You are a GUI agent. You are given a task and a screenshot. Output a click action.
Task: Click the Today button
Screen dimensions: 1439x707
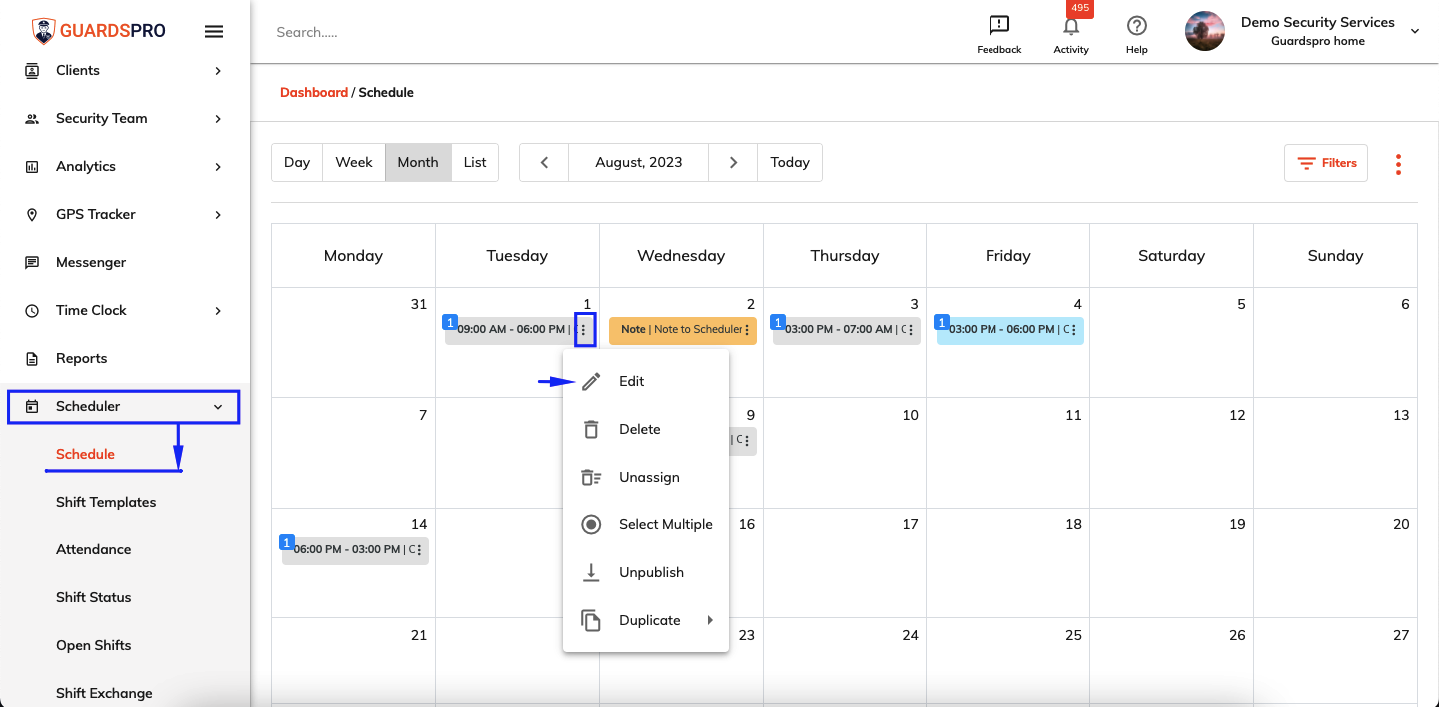pyautogui.click(x=789, y=162)
